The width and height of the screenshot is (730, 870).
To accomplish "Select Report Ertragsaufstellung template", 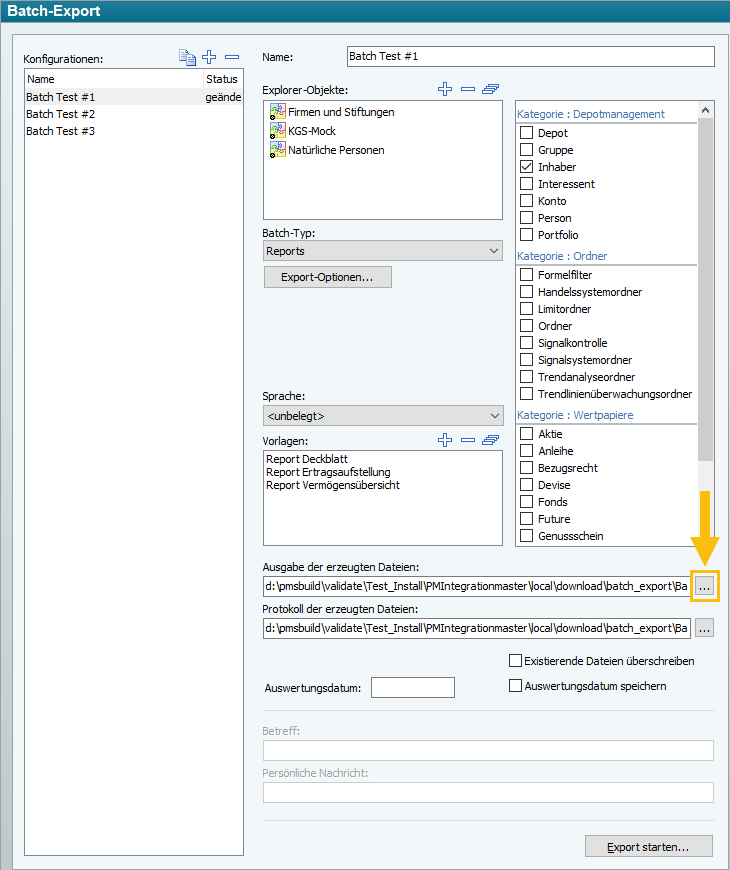I will point(328,472).
